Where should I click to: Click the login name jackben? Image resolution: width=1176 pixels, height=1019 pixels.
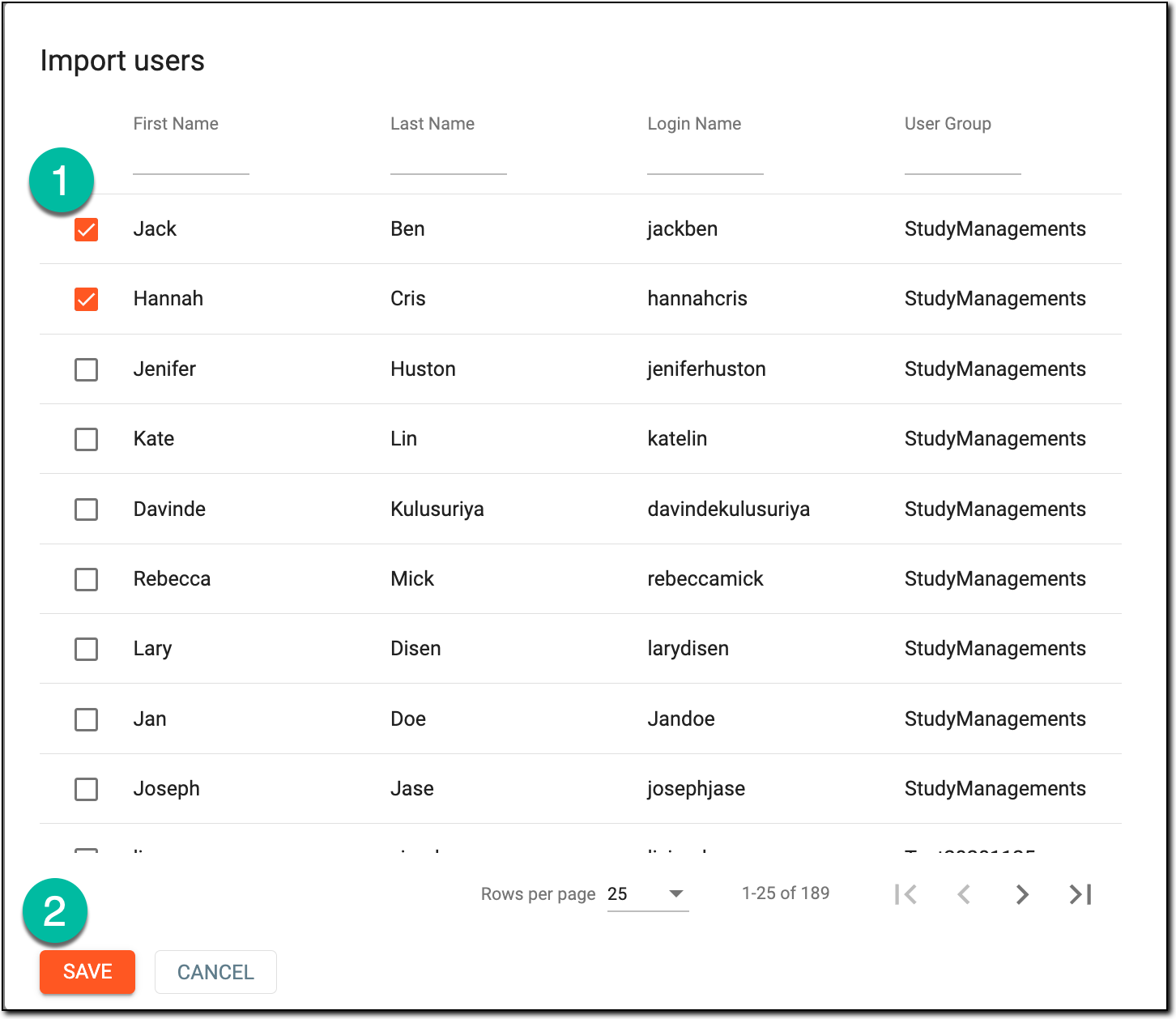pyautogui.click(x=683, y=229)
